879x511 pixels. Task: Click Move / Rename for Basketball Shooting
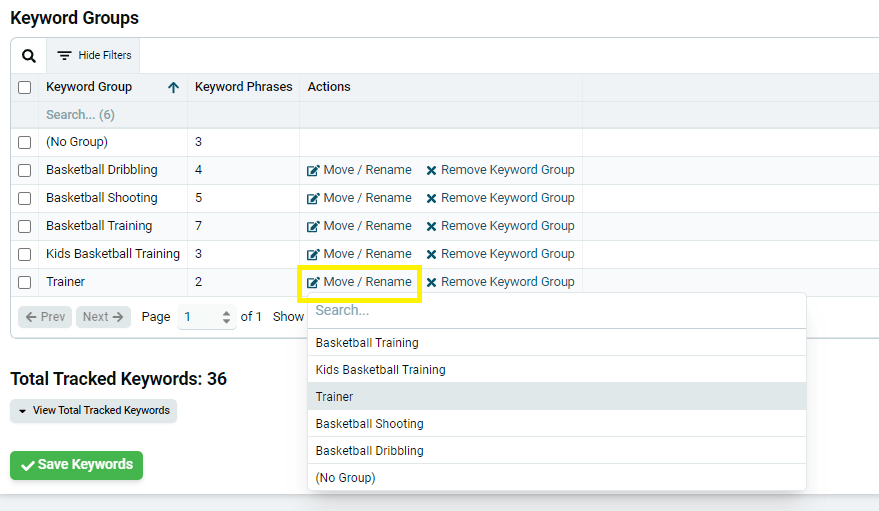359,198
